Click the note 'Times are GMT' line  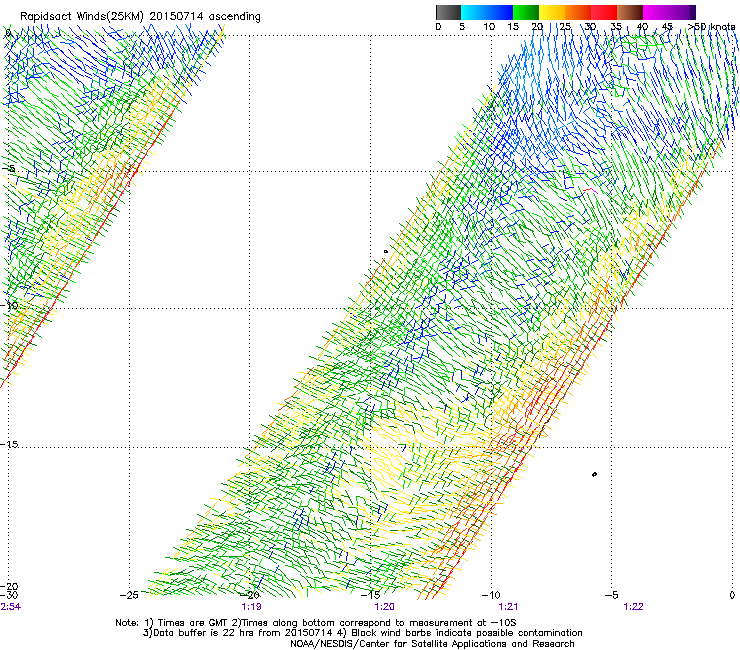[315, 623]
